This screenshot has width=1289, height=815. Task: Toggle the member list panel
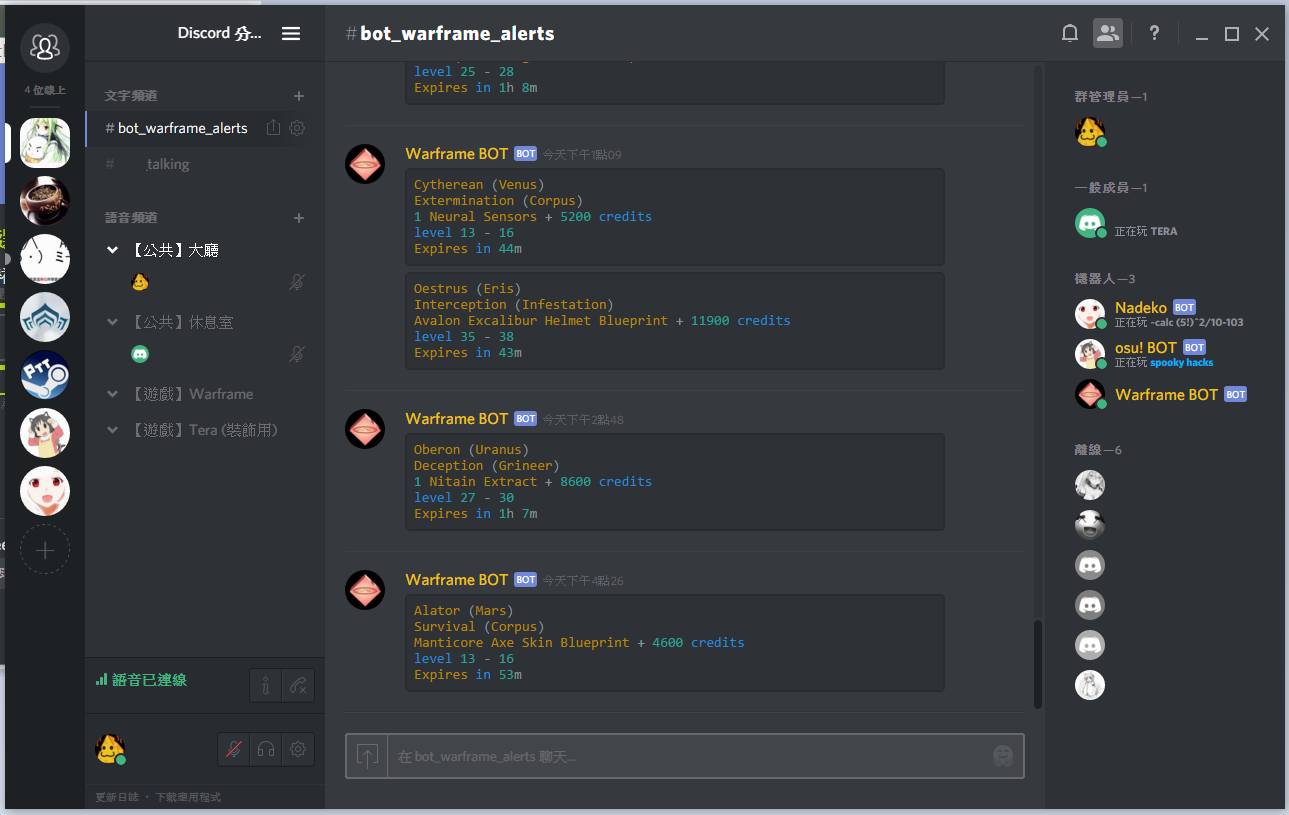coord(1108,33)
